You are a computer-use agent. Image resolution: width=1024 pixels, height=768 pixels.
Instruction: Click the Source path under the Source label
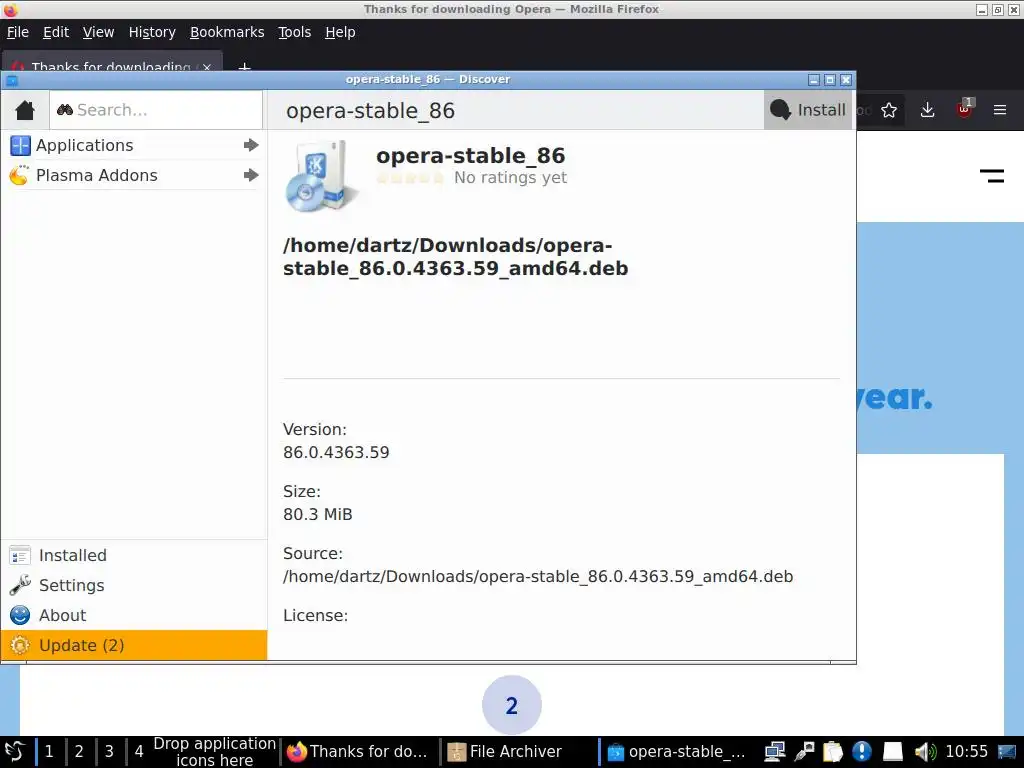538,577
